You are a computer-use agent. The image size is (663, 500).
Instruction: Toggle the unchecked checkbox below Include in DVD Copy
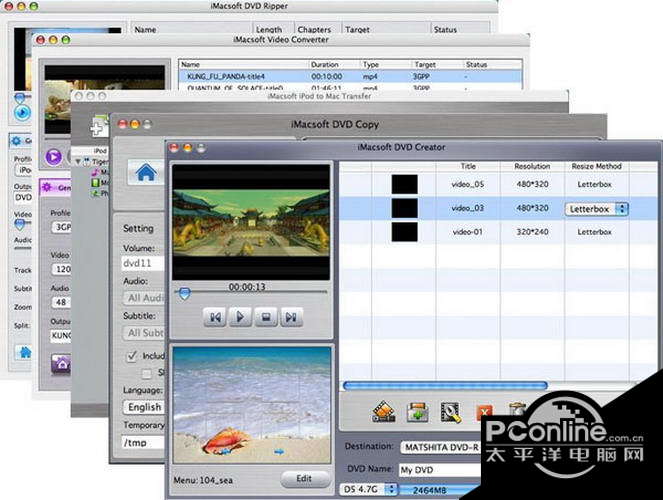tap(146, 373)
